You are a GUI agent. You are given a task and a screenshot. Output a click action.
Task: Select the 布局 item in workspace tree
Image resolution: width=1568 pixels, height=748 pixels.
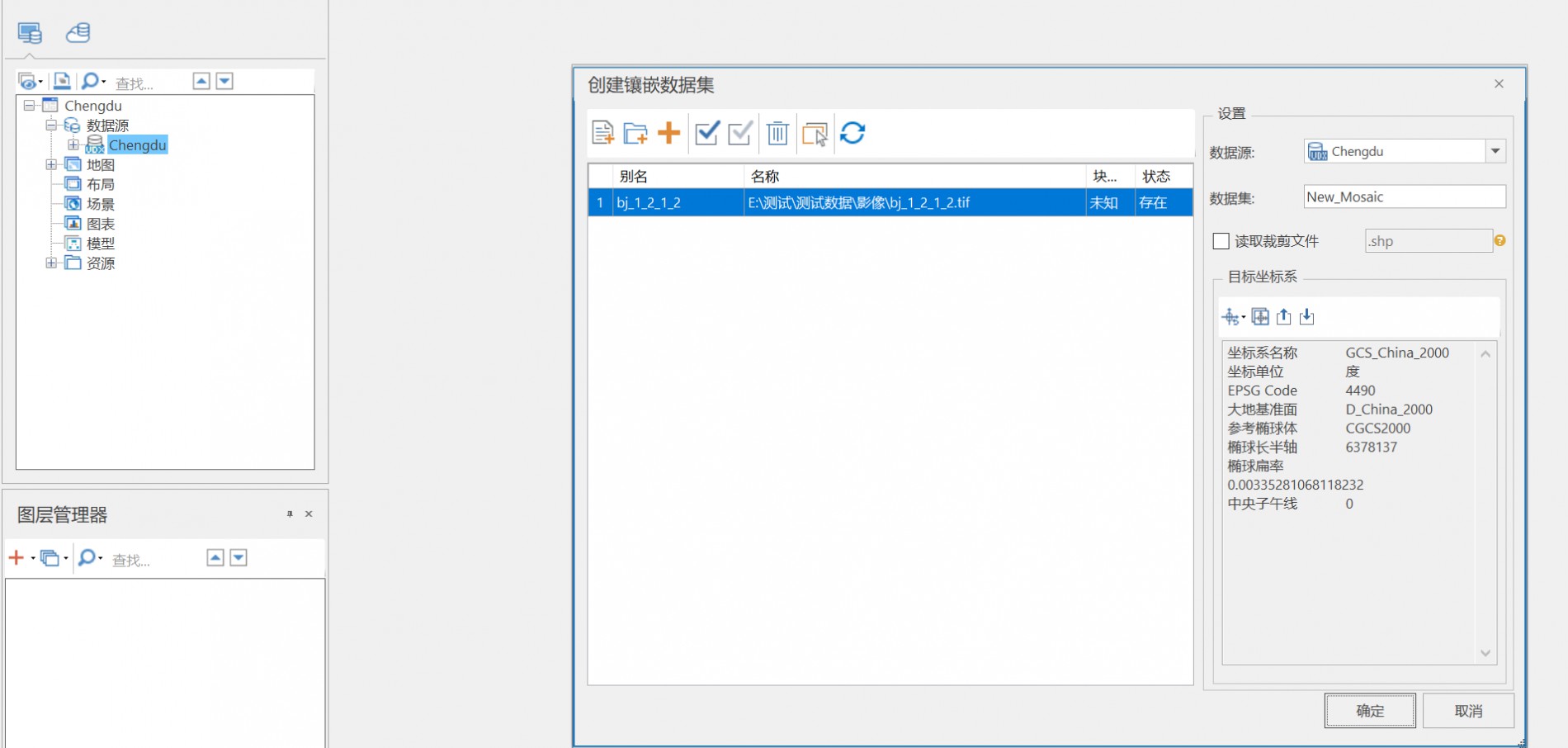coord(100,184)
